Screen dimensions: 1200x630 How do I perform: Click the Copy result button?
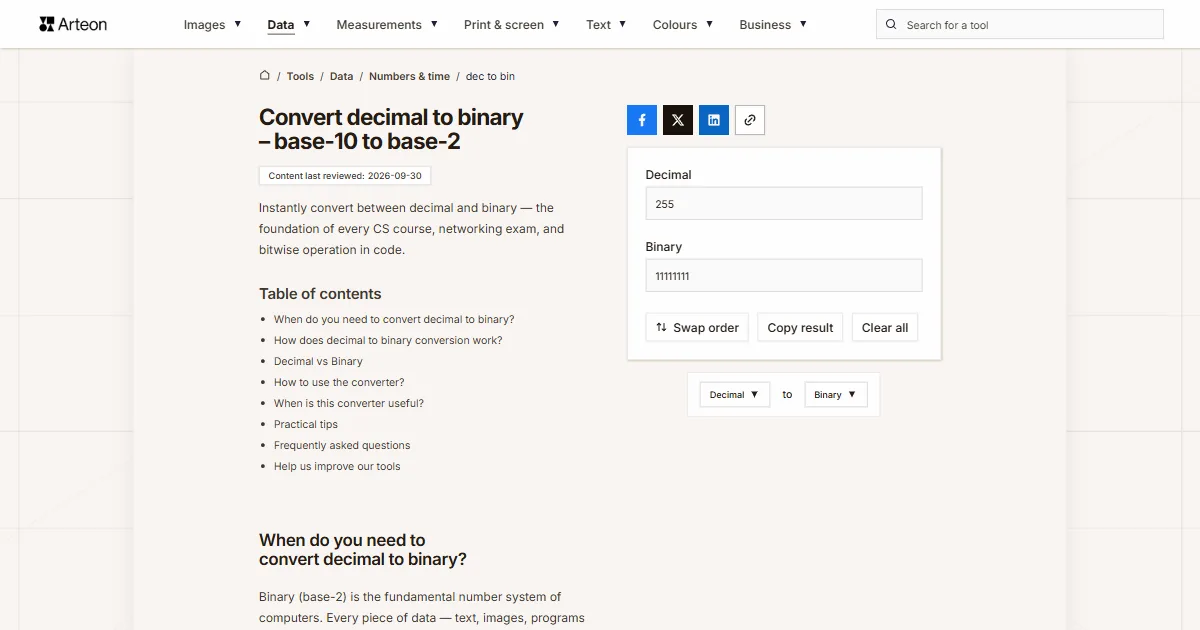(800, 328)
